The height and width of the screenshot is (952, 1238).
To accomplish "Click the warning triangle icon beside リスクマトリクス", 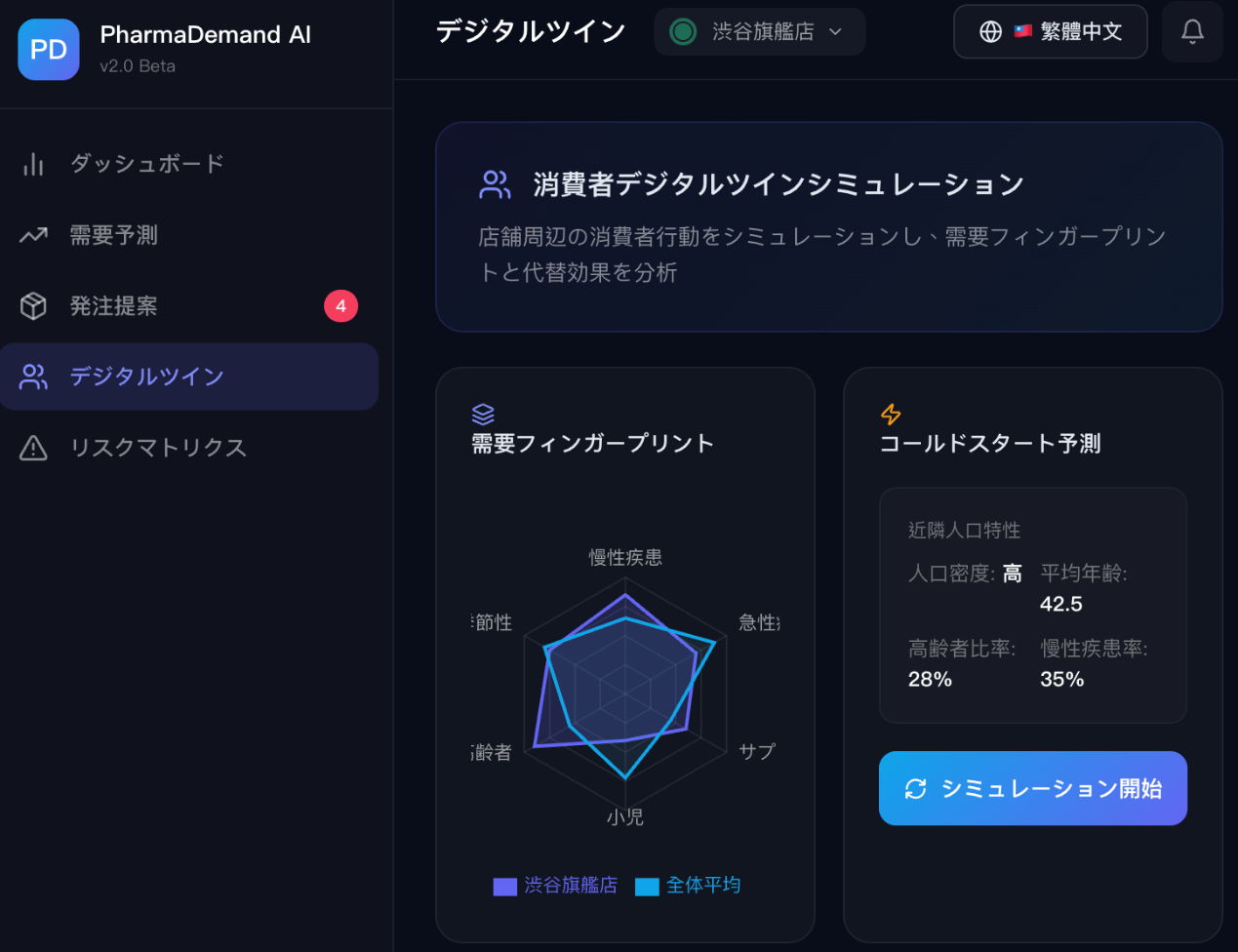I will 33,448.
